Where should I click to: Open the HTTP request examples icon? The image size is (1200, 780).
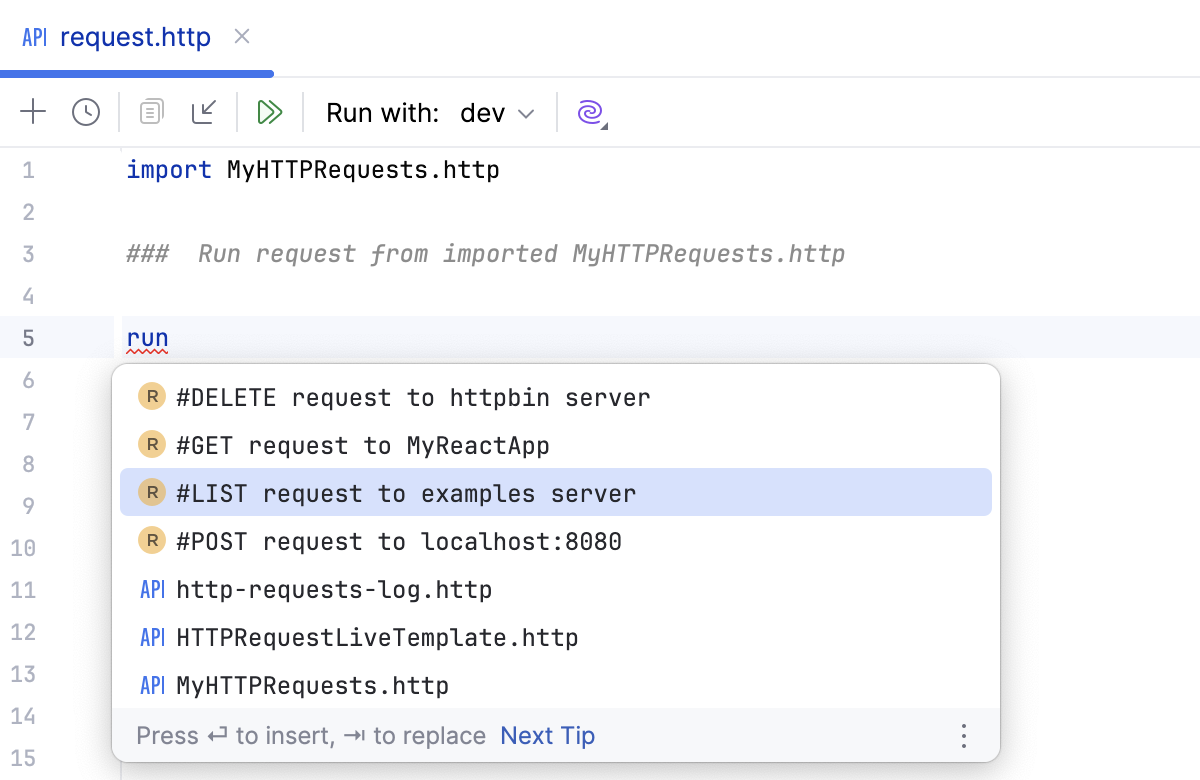click(151, 112)
